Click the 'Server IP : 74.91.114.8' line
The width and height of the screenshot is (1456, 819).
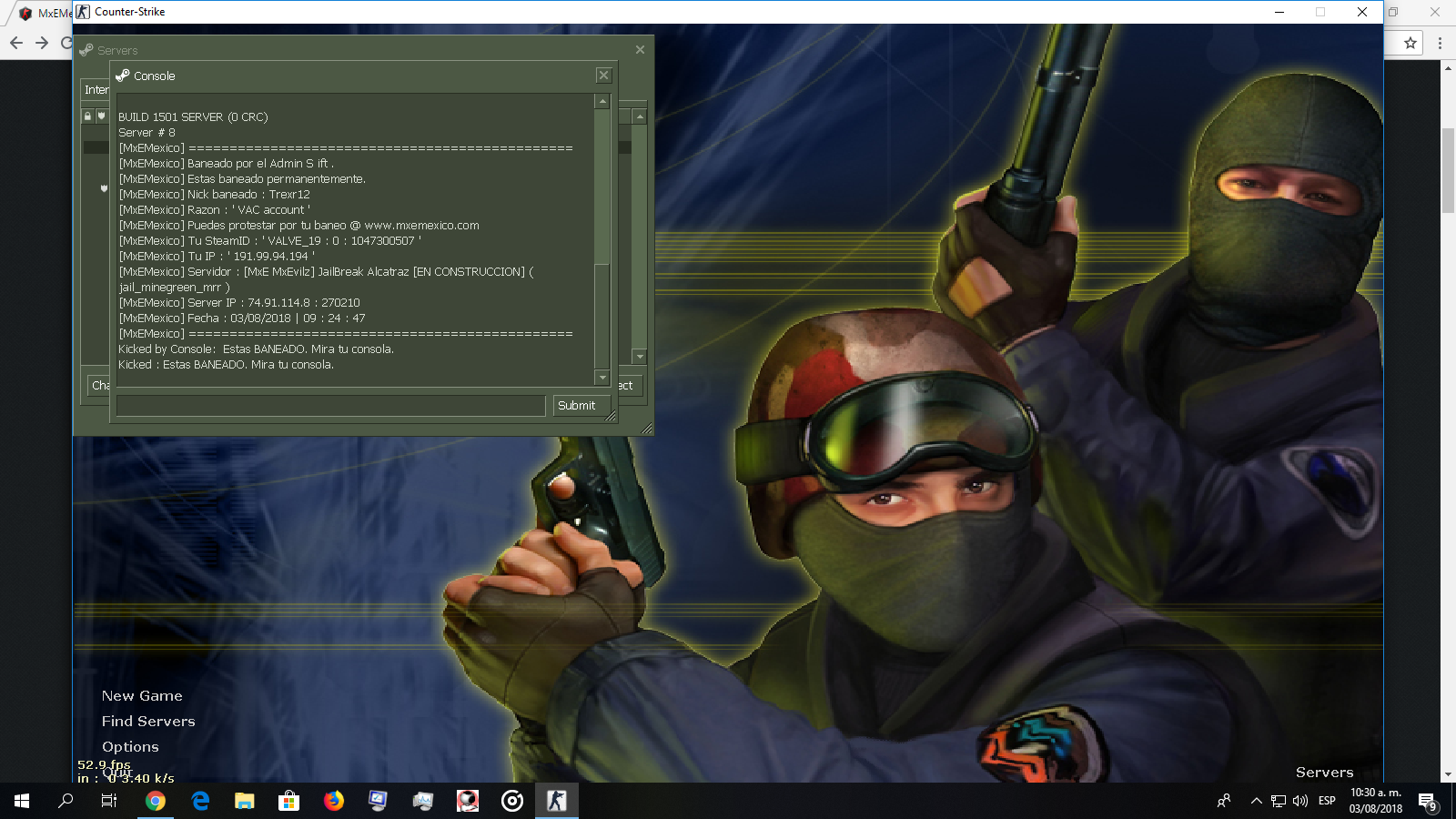(239, 303)
